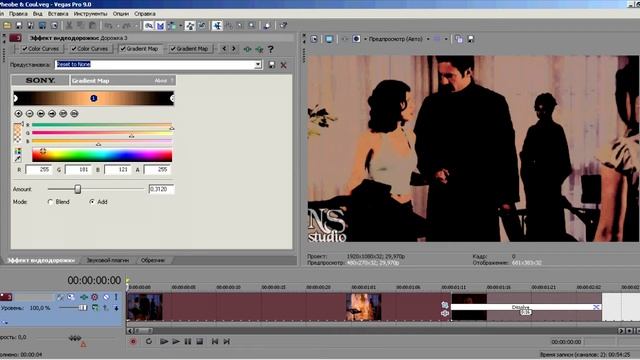
Task: Remove gradient point with first minus button
Action: click(x=29, y=113)
